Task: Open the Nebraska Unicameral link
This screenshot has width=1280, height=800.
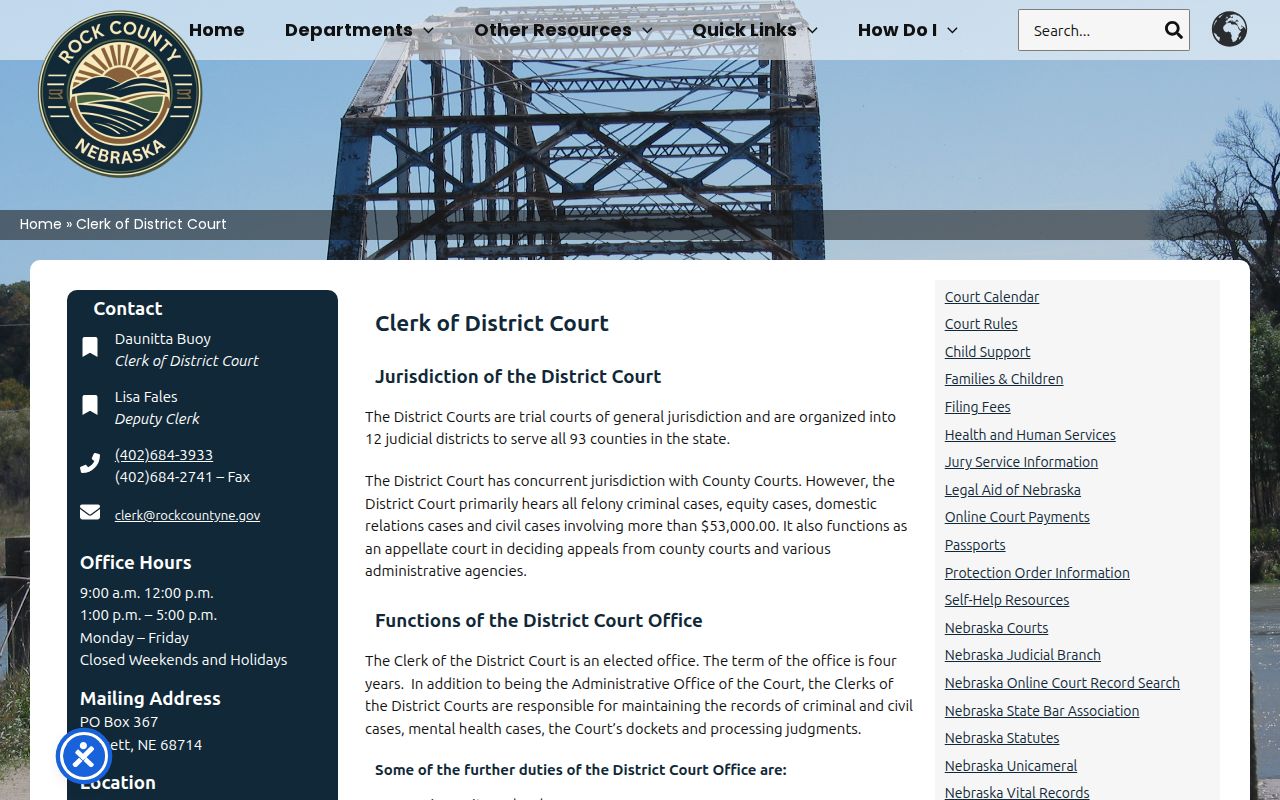Action: tap(1011, 766)
